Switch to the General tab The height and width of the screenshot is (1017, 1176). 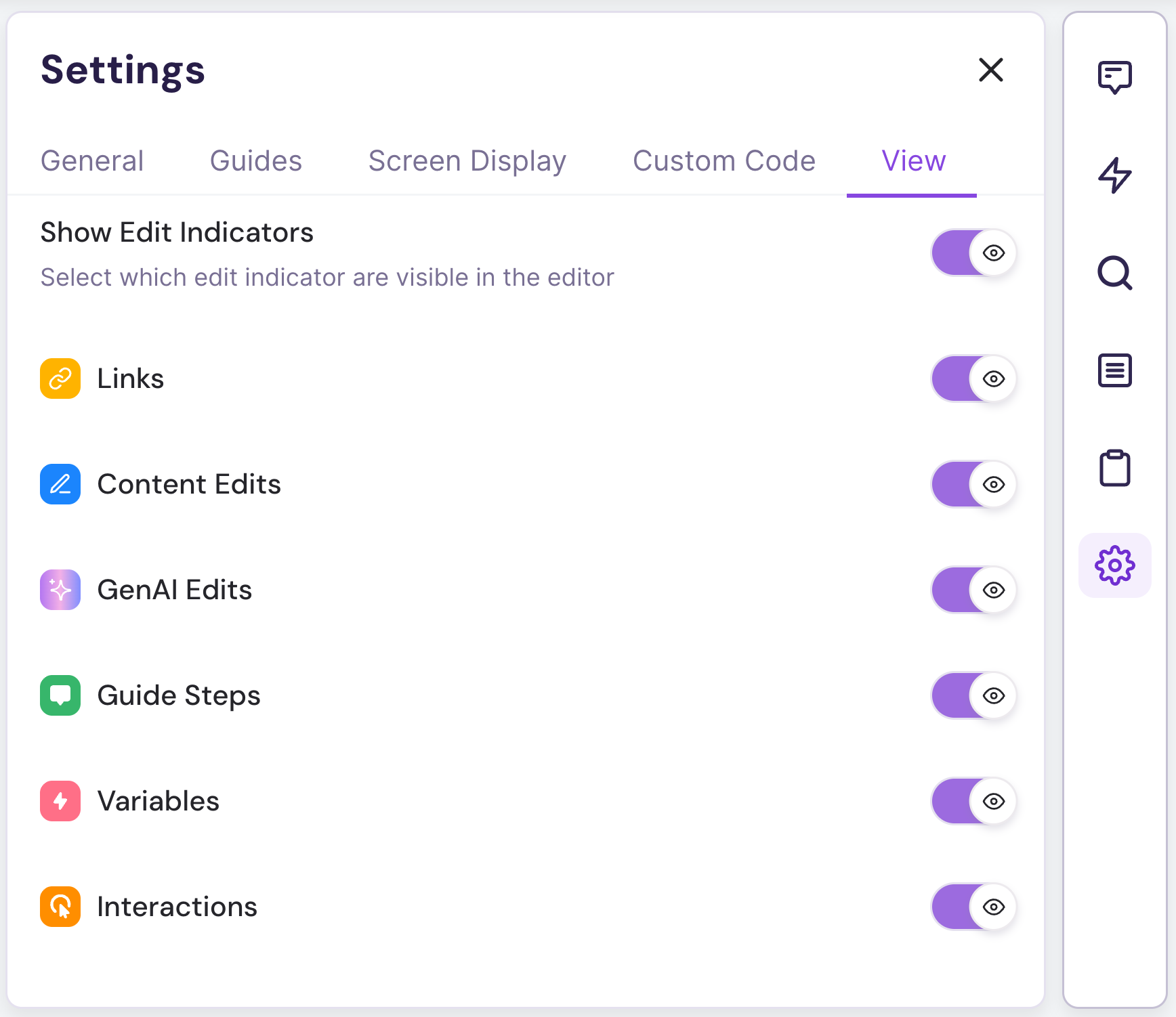click(x=92, y=161)
